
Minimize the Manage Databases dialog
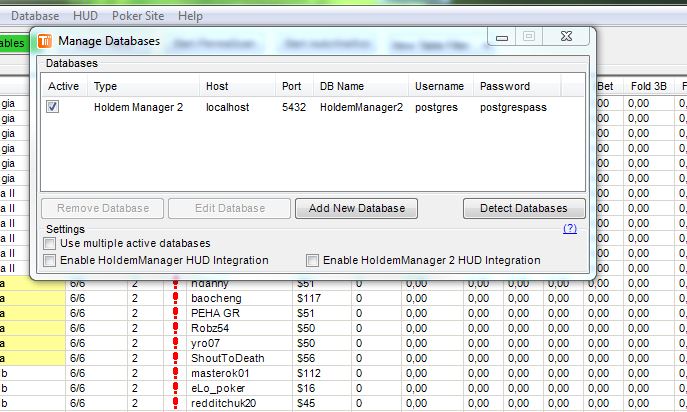(502, 37)
